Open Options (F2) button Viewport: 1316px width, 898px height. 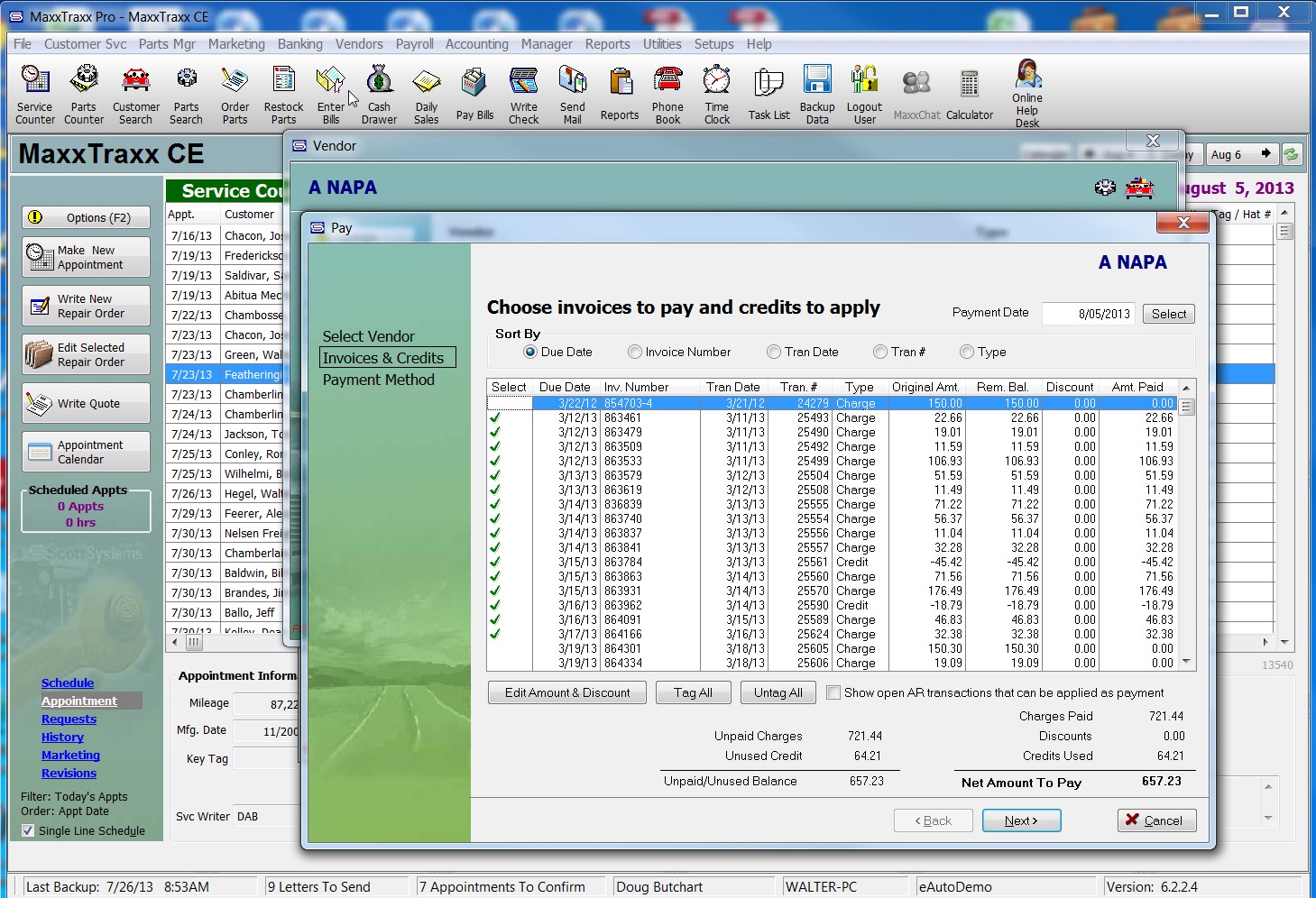coord(87,217)
